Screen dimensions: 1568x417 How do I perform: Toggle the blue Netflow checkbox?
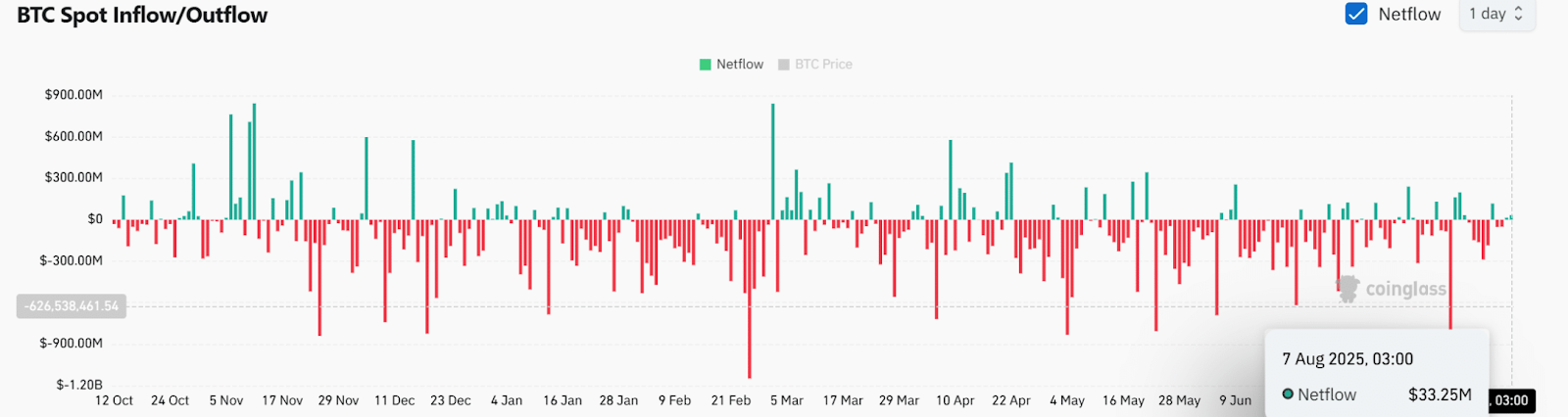pos(1356,14)
